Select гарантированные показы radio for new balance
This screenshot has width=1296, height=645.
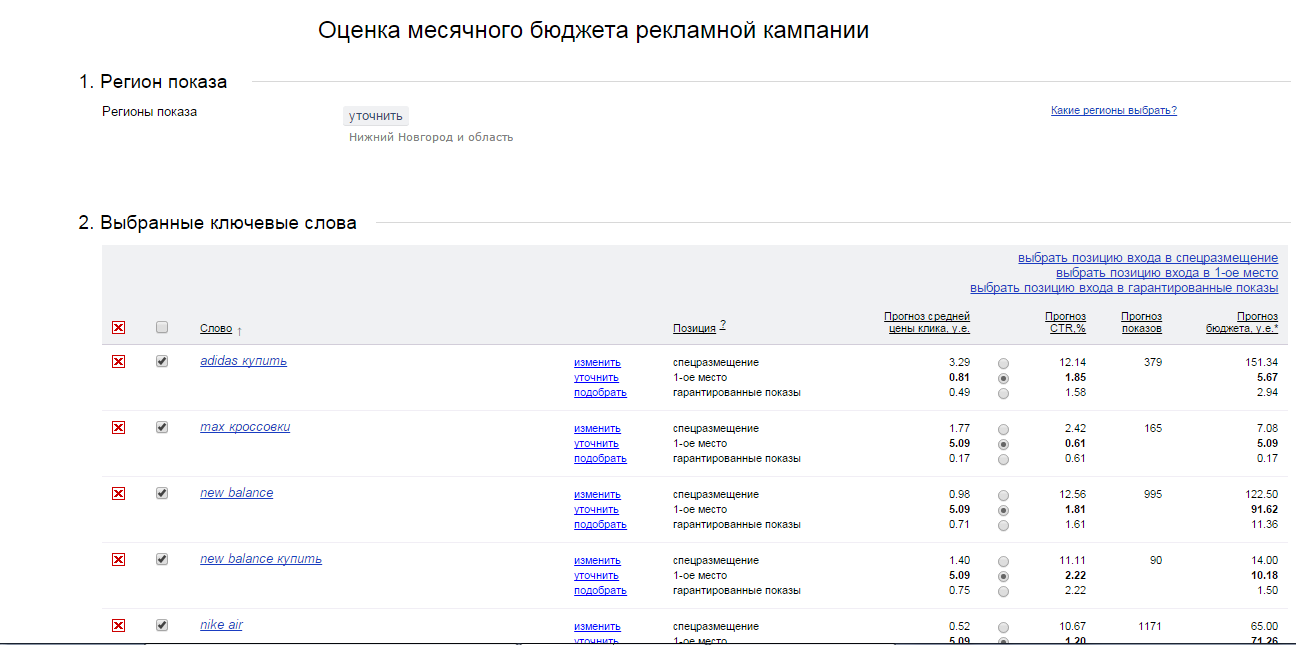point(1003,525)
